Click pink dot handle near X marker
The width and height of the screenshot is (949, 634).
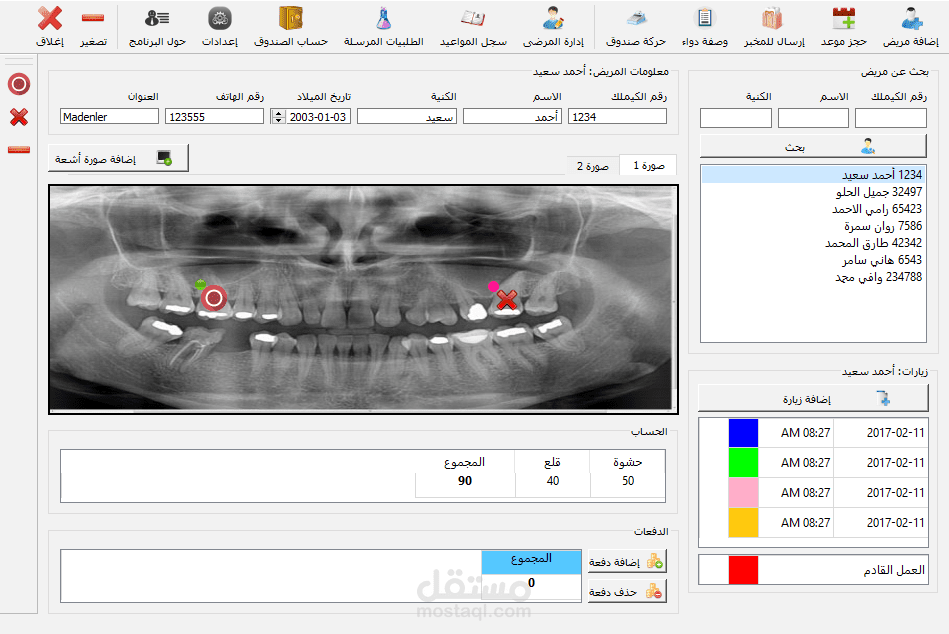coord(493,286)
